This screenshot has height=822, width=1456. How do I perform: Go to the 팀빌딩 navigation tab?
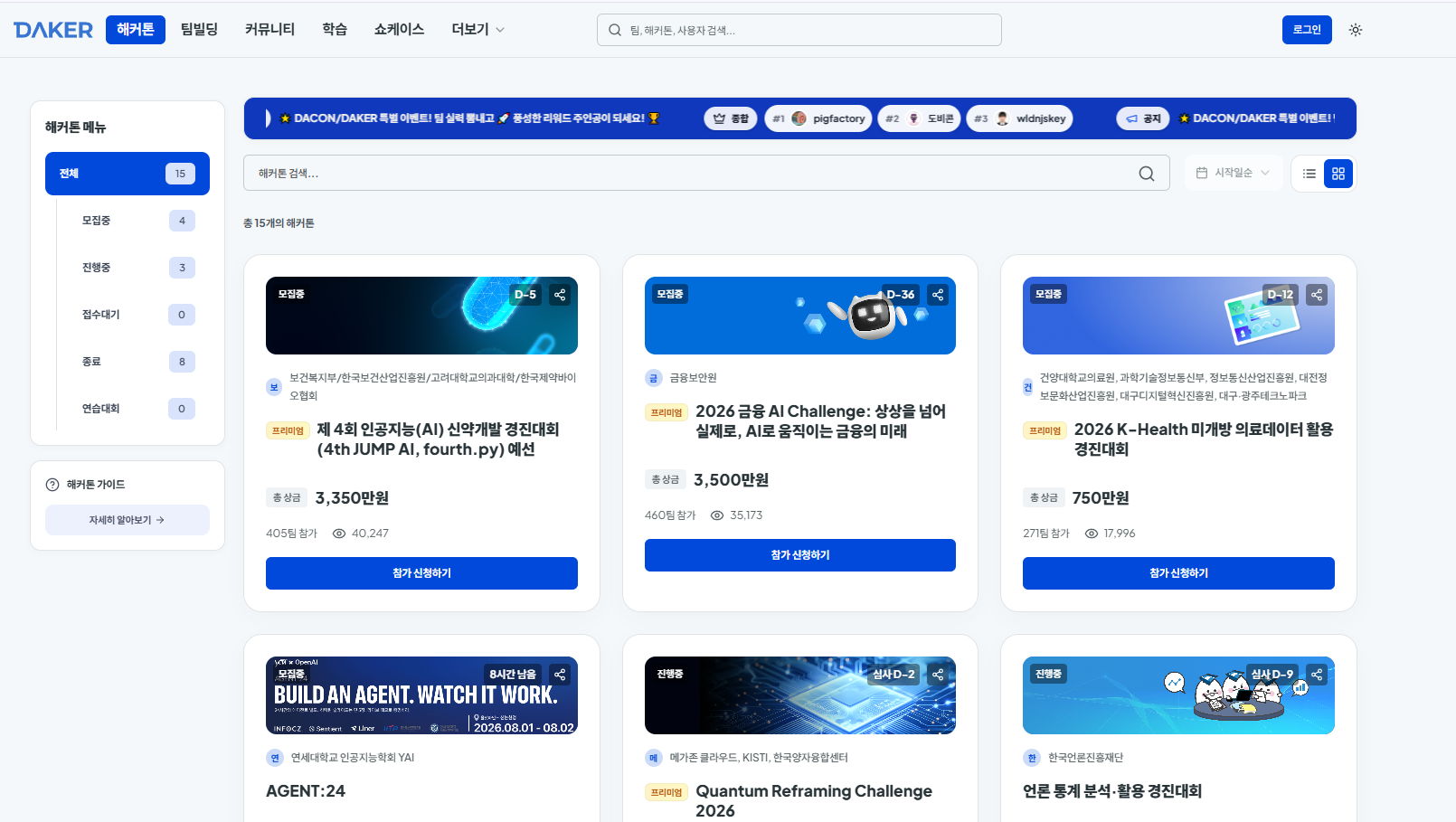coord(199,30)
